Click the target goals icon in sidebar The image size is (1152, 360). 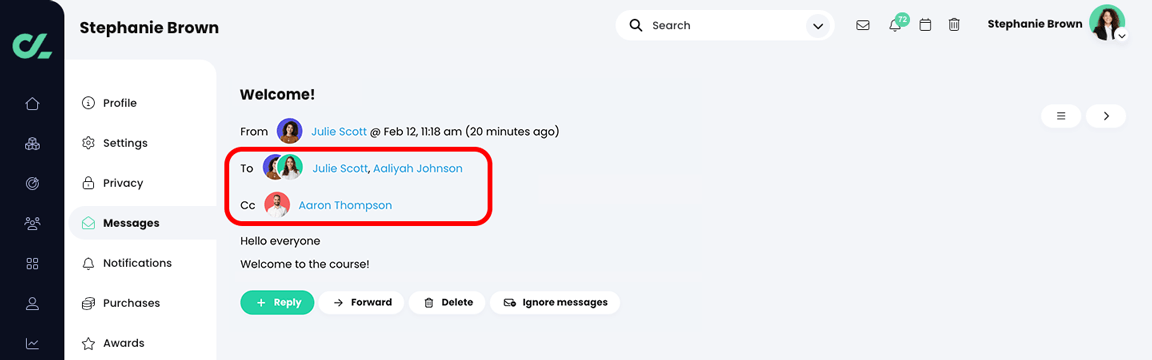pos(32,184)
